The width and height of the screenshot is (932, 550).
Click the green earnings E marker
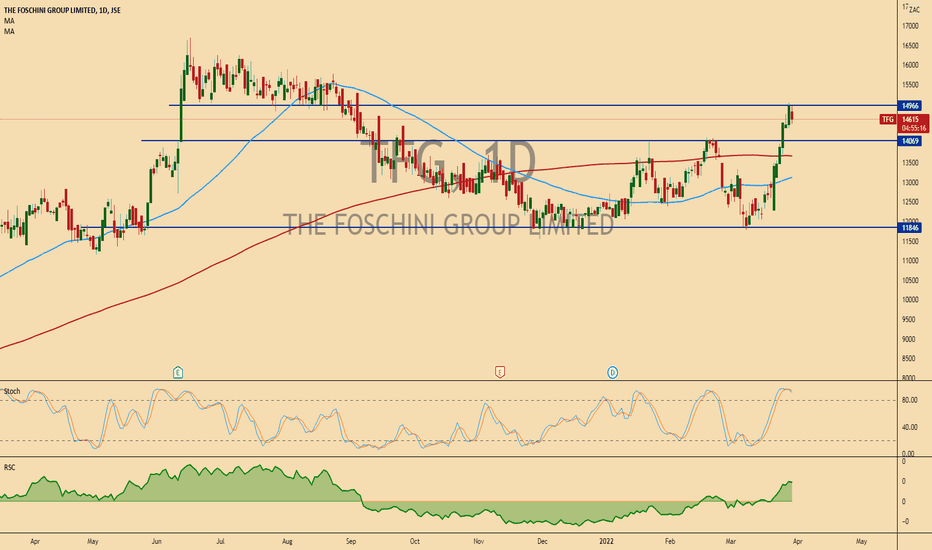tap(178, 373)
